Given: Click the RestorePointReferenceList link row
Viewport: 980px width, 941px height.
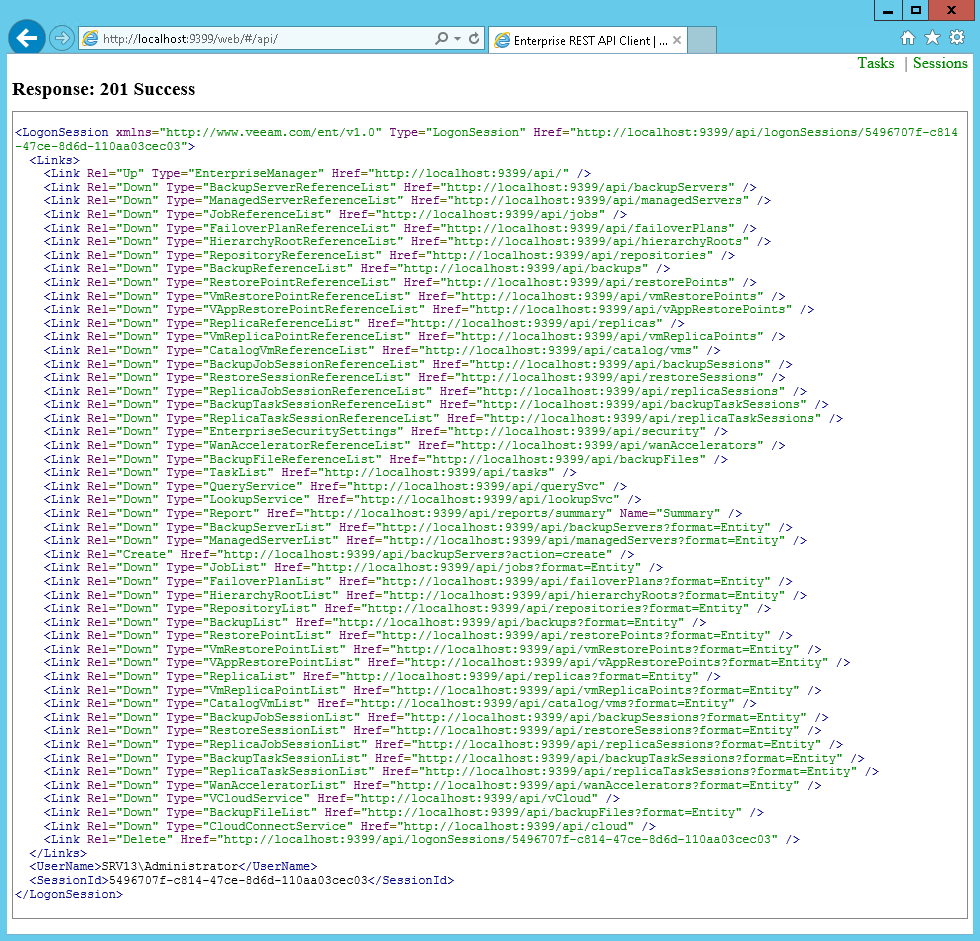Looking at the screenshot, I should pos(400,282).
